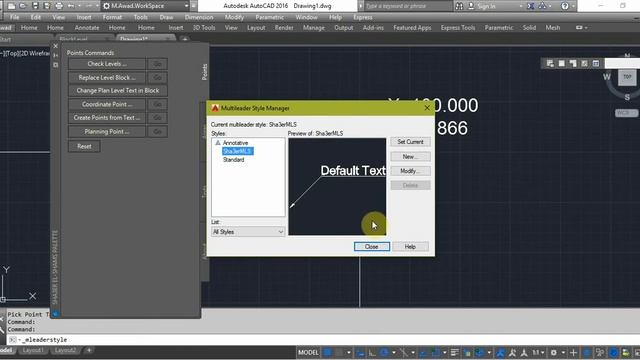Click the workspace switching gear in status bar
640x360 pixels.
(554, 352)
